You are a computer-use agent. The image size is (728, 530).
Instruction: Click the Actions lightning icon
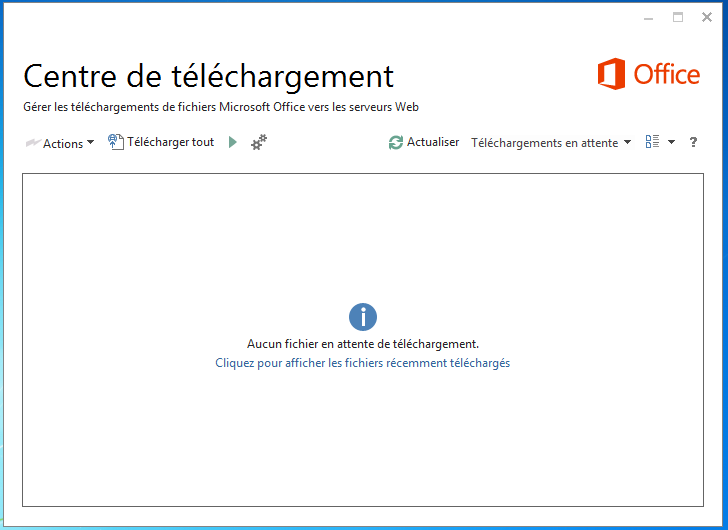(32, 144)
